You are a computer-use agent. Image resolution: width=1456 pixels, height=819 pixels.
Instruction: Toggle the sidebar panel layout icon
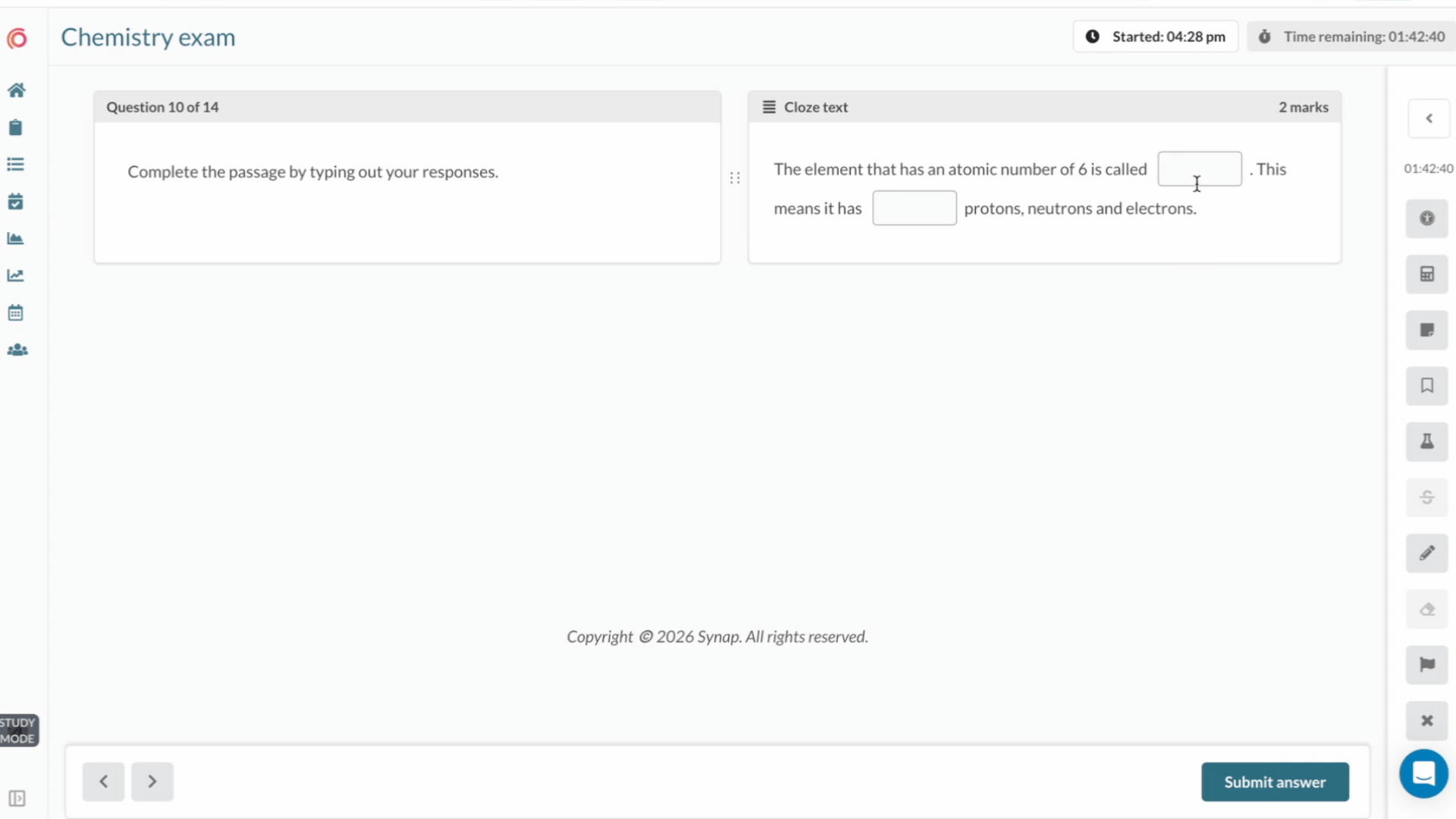tap(17, 799)
